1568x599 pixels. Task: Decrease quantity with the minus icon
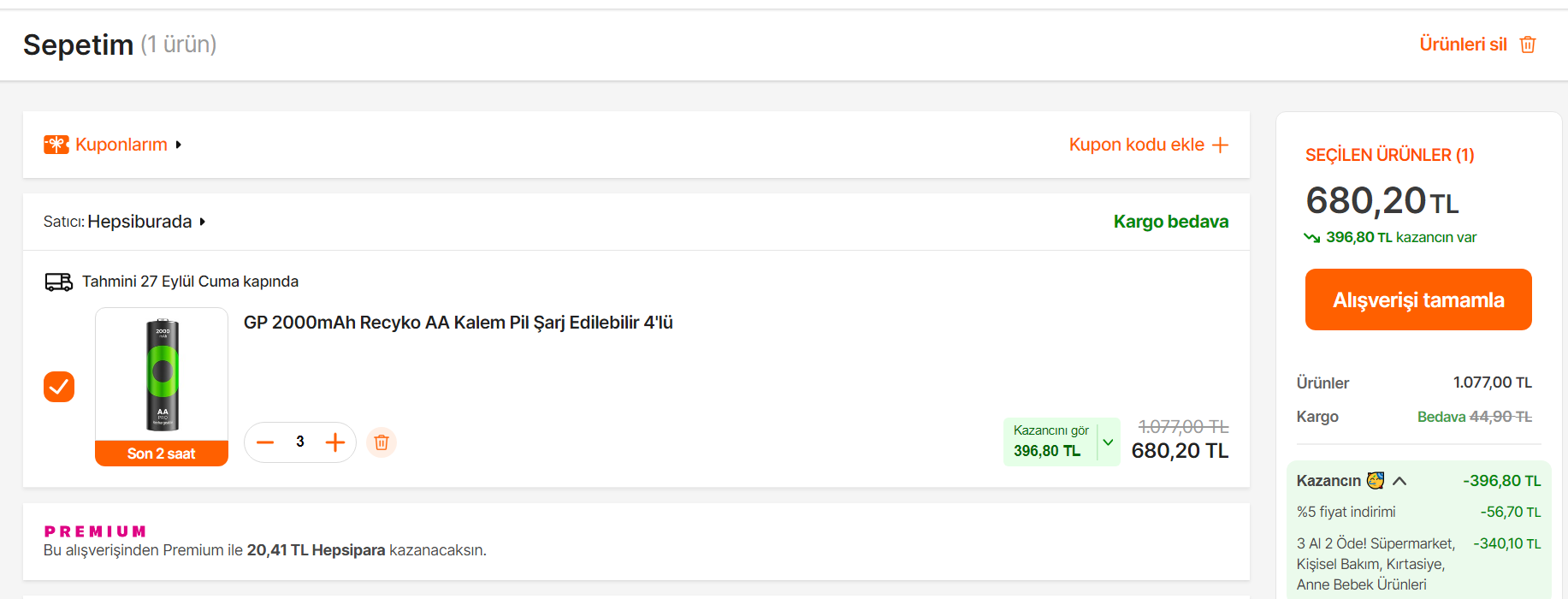pyautogui.click(x=265, y=442)
